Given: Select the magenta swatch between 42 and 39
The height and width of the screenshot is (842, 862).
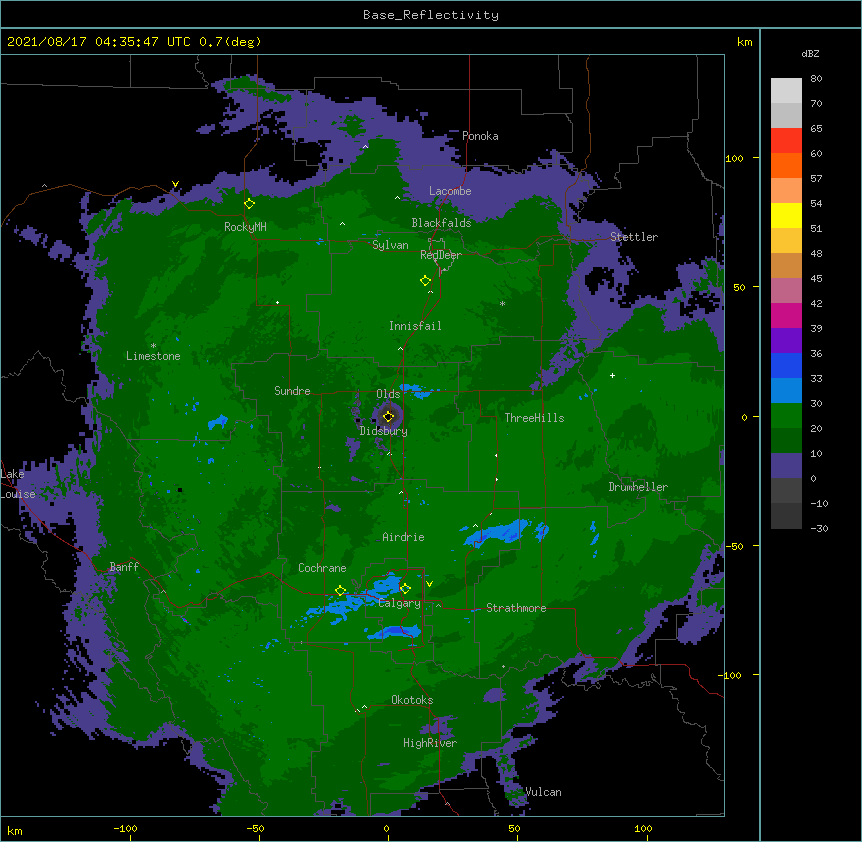Looking at the screenshot, I should click(x=786, y=315).
